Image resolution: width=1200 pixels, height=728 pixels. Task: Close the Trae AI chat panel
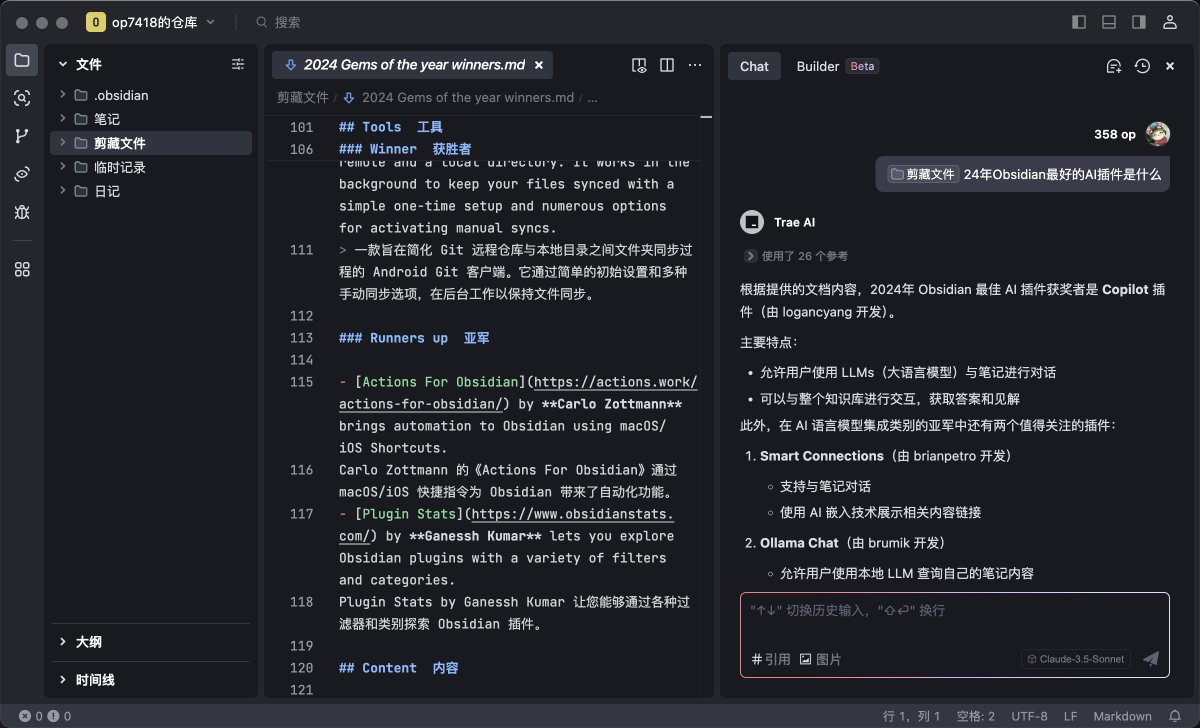point(1170,66)
